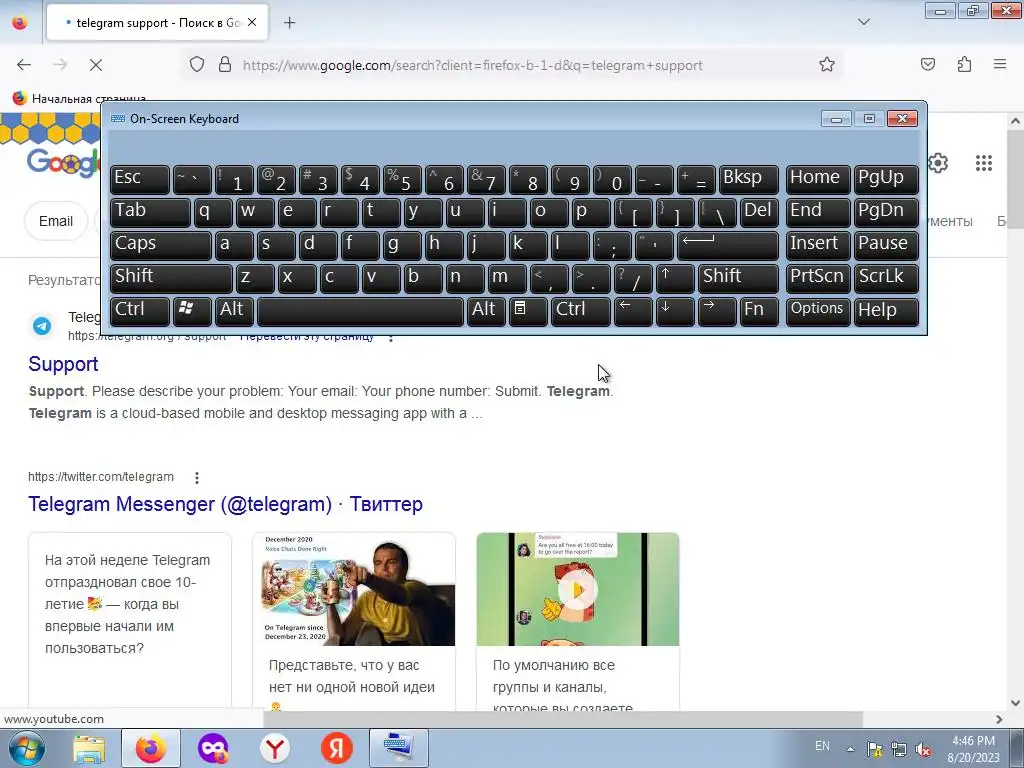Open the Firefox hamburger application menu
The width and height of the screenshot is (1024, 768).
click(1000, 65)
